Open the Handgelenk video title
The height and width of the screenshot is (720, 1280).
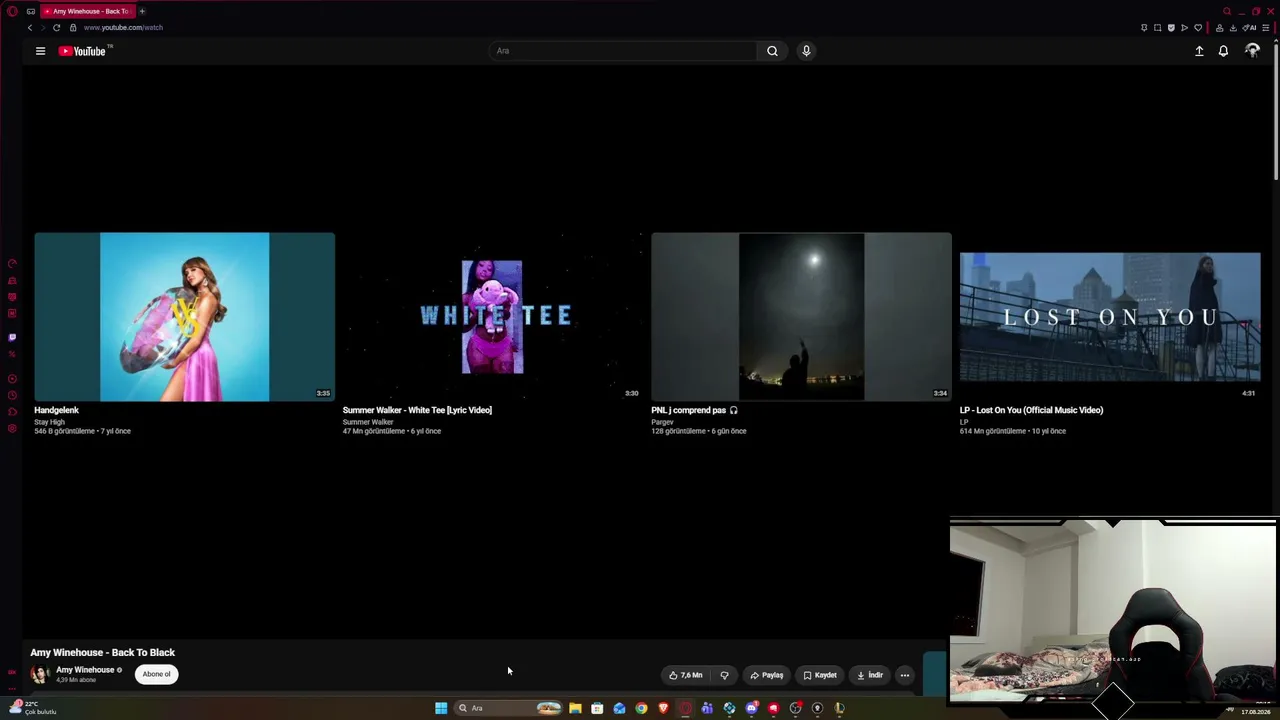point(56,410)
